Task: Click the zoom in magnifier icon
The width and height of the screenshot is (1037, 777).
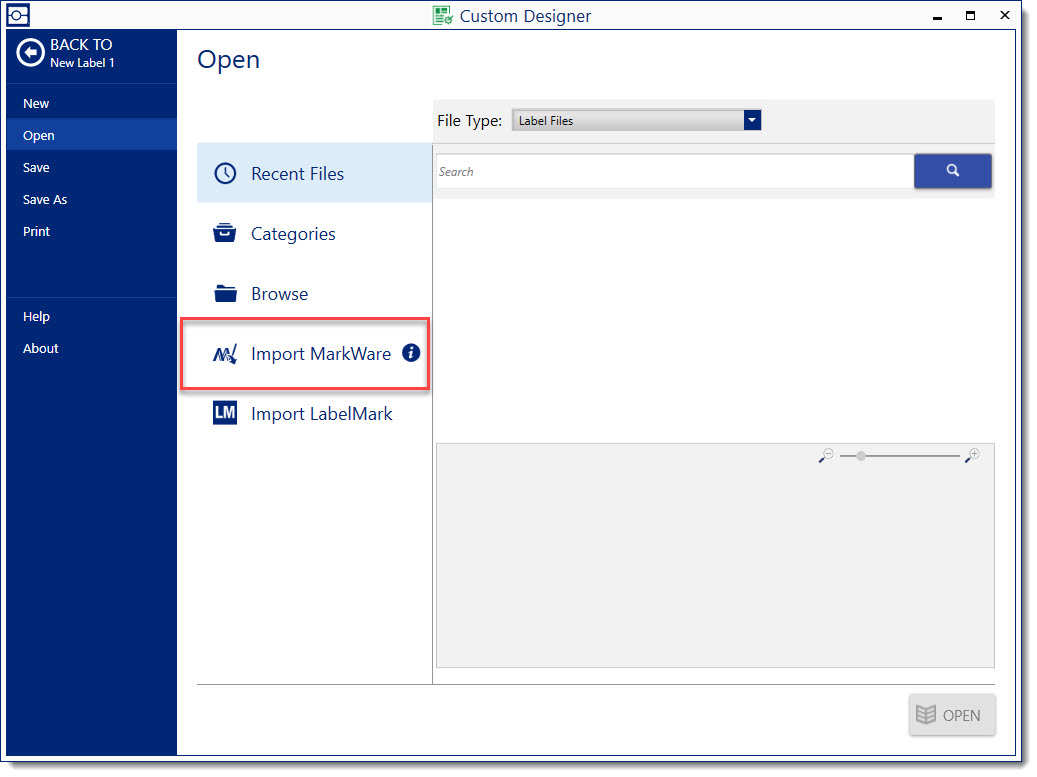Action: 972,456
